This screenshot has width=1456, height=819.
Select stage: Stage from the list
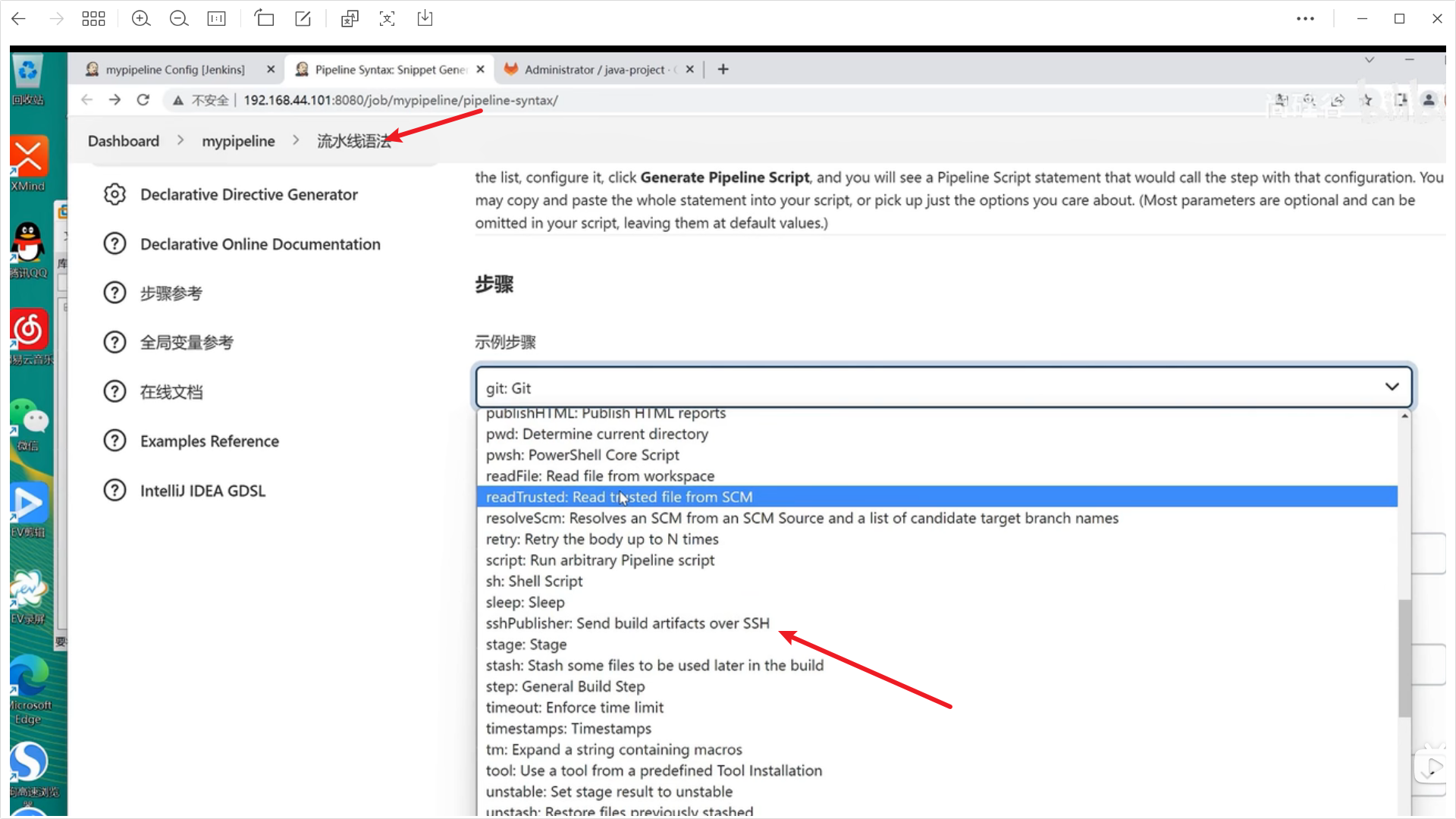pos(526,645)
